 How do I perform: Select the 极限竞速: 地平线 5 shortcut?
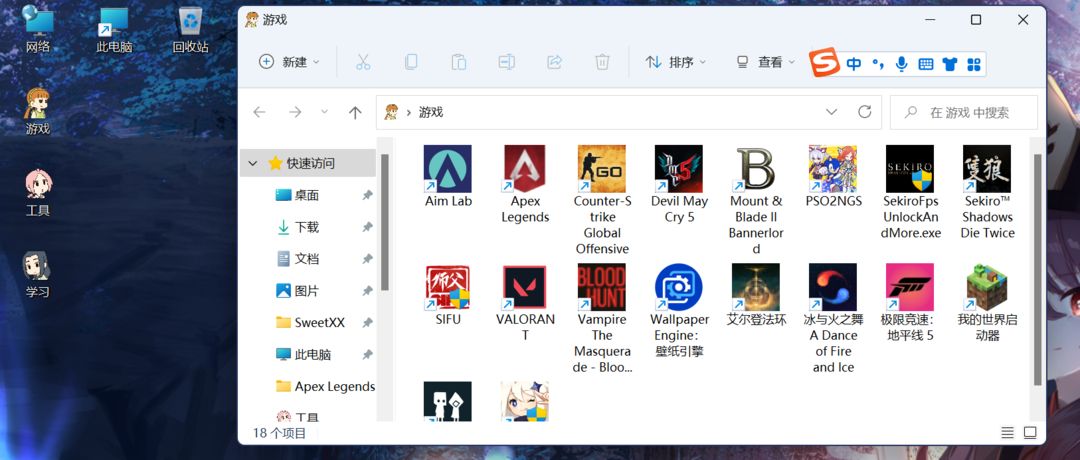pyautogui.click(x=911, y=302)
